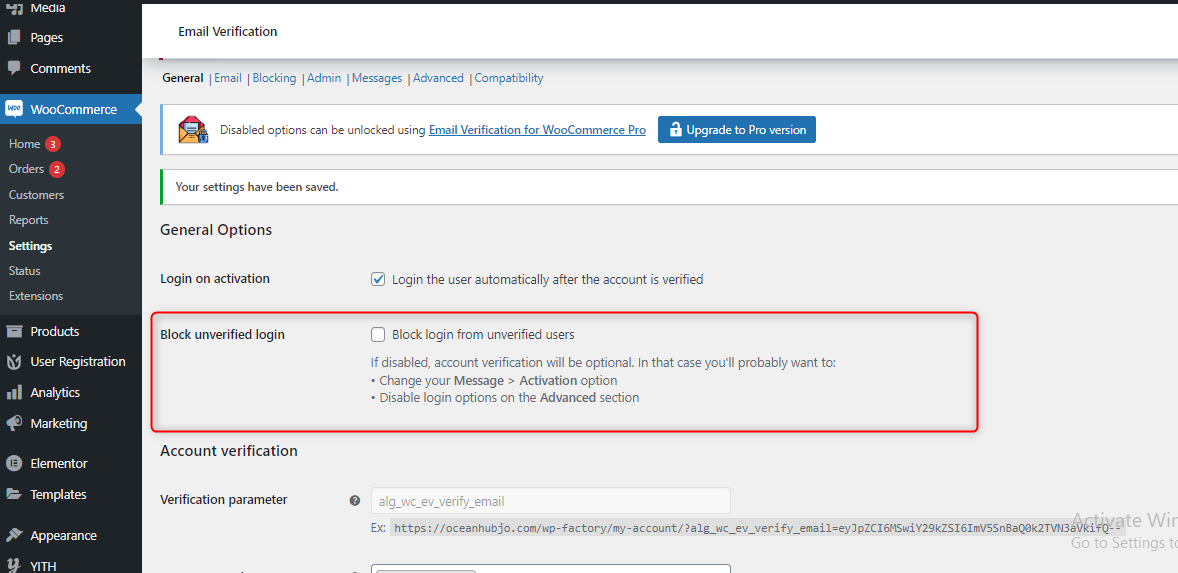Screen dimensions: 1178x573
Task: Open the Media menu item
Action: coord(48,8)
